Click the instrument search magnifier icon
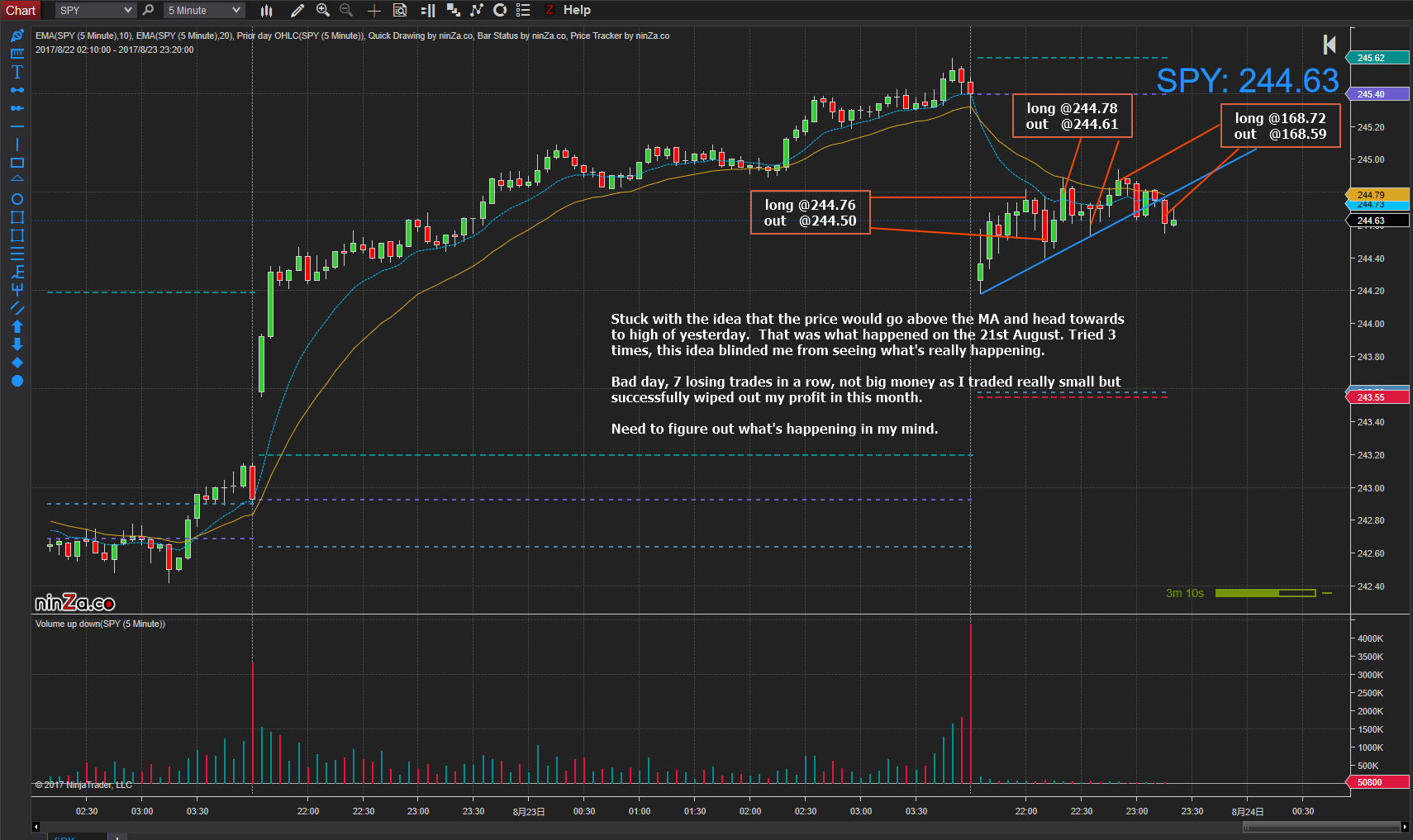Screen dimensions: 1413x840 [148, 10]
